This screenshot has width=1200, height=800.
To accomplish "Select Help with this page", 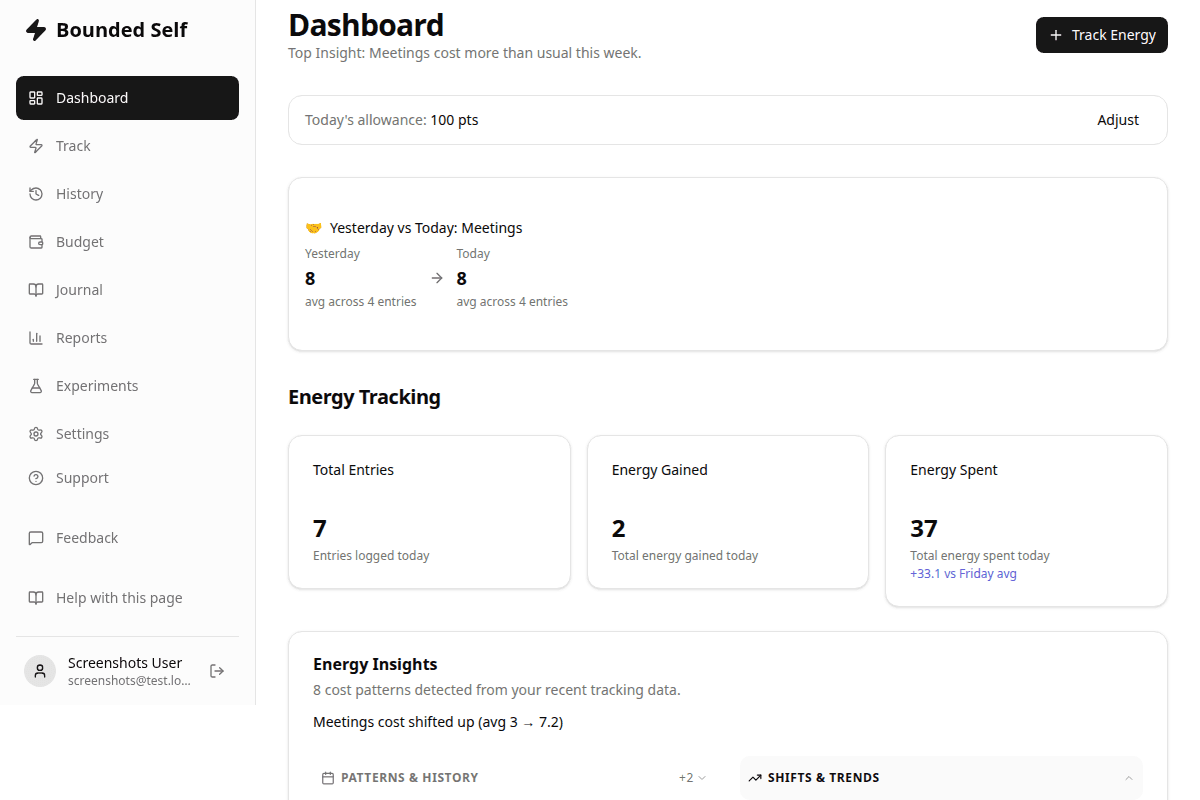I will (x=119, y=597).
